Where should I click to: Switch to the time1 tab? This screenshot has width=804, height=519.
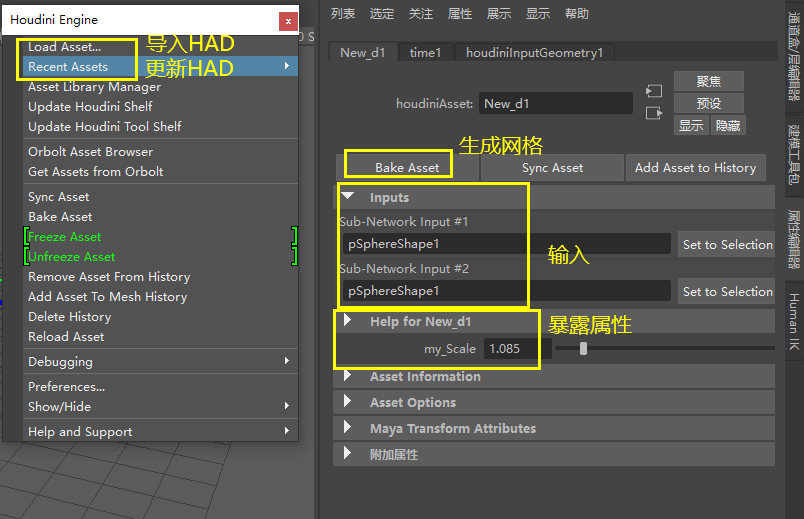pos(426,53)
